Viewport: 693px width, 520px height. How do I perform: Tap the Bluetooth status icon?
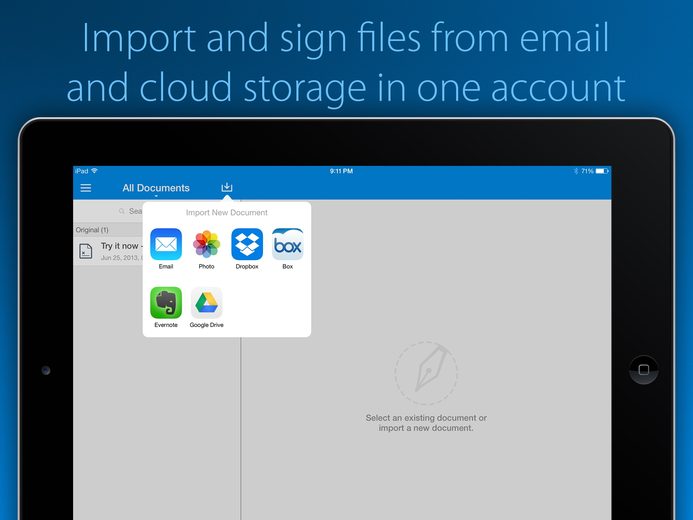click(x=576, y=171)
